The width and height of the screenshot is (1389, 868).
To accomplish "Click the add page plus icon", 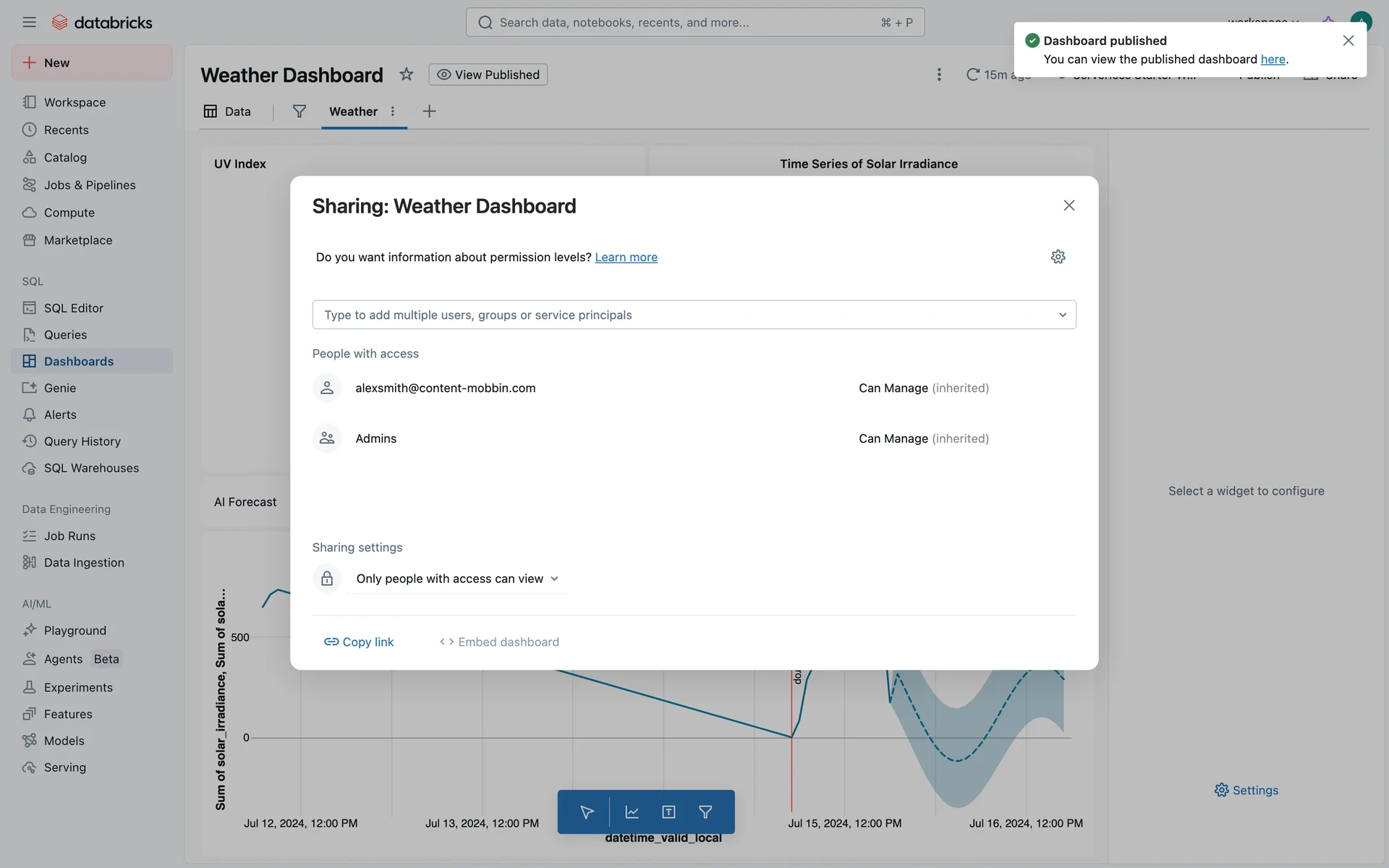I will pos(429,111).
